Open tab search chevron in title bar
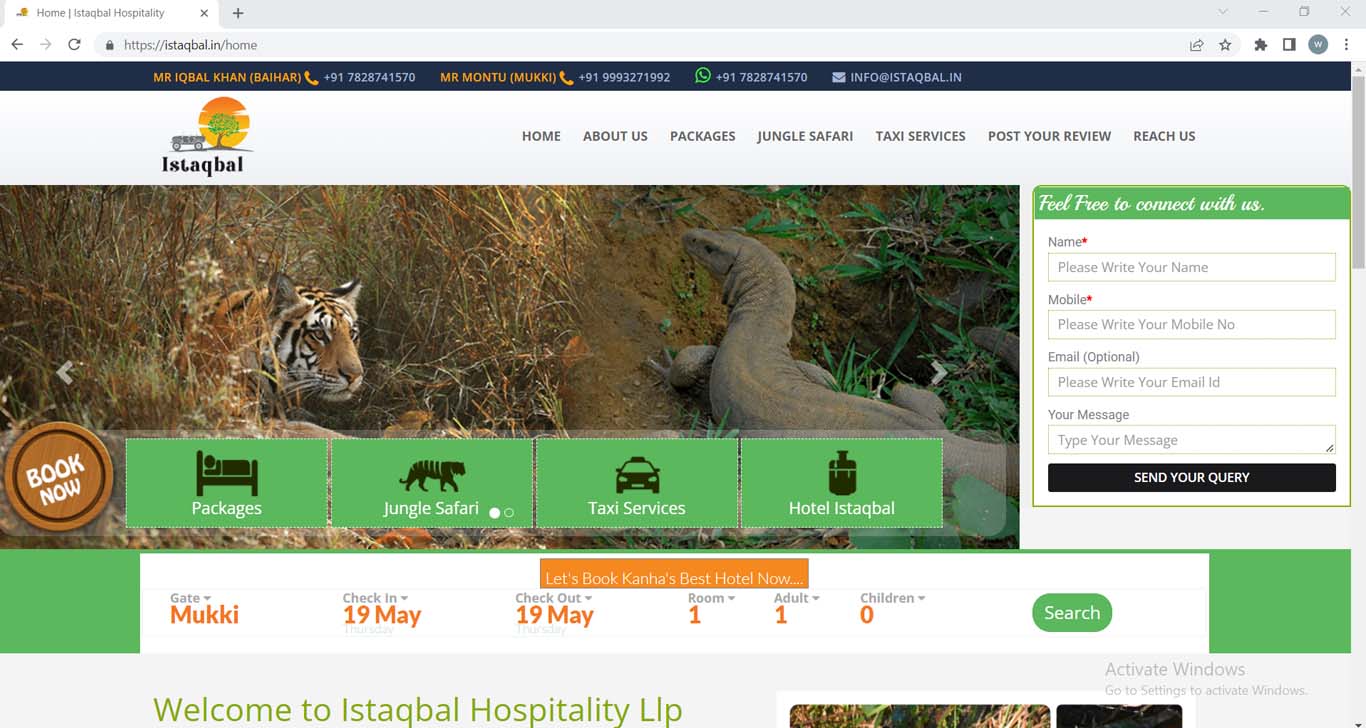Viewport: 1366px width, 728px height. [1222, 12]
